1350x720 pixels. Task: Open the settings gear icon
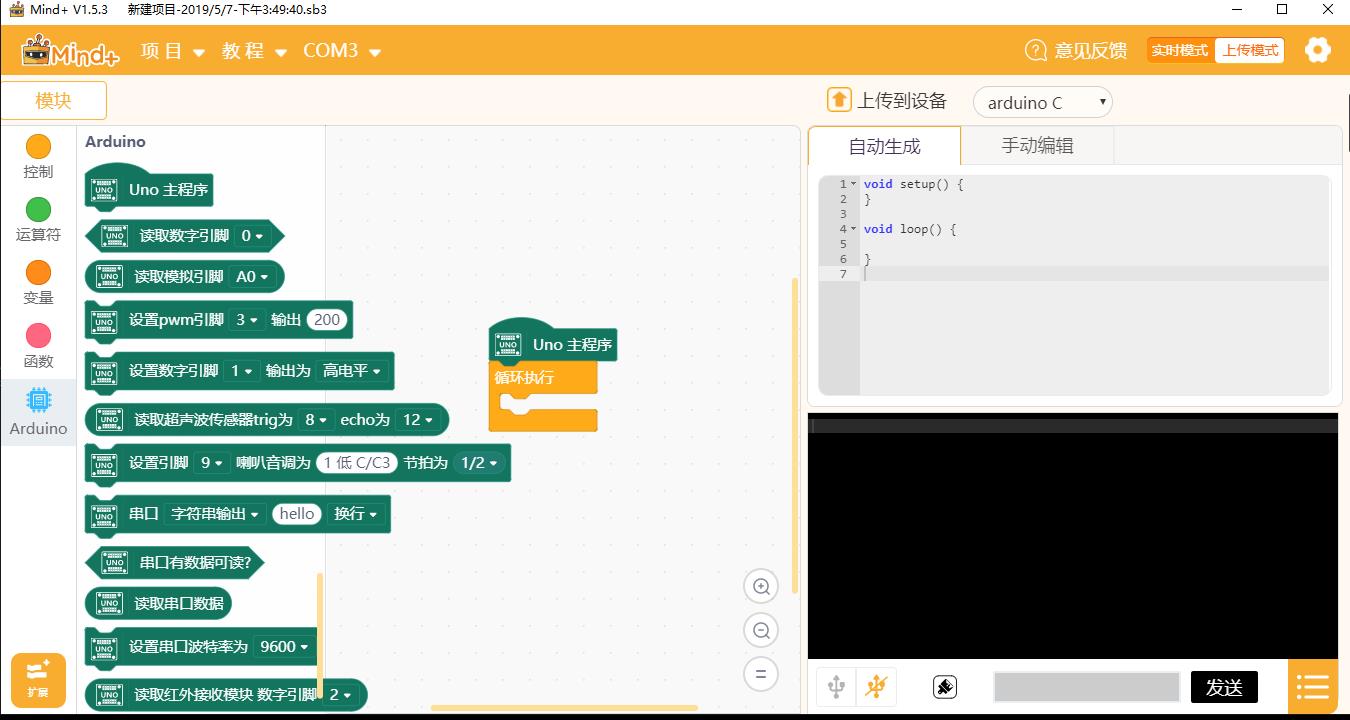[x=1318, y=50]
